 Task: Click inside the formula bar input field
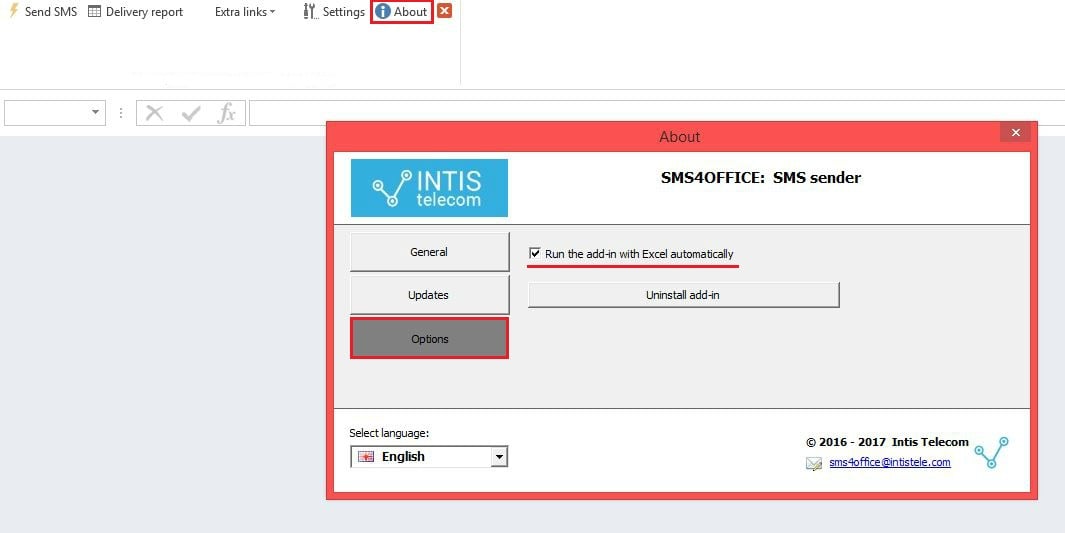[657, 113]
